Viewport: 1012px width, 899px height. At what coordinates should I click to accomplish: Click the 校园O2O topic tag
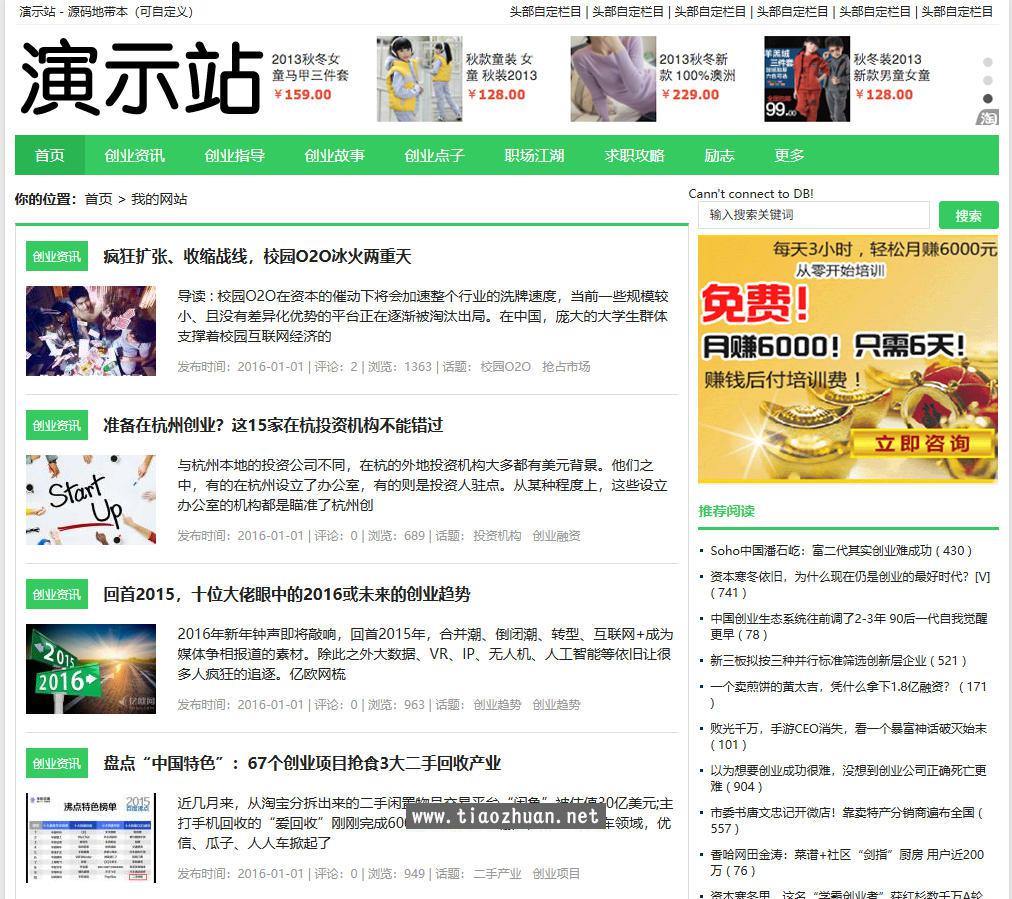tap(505, 367)
